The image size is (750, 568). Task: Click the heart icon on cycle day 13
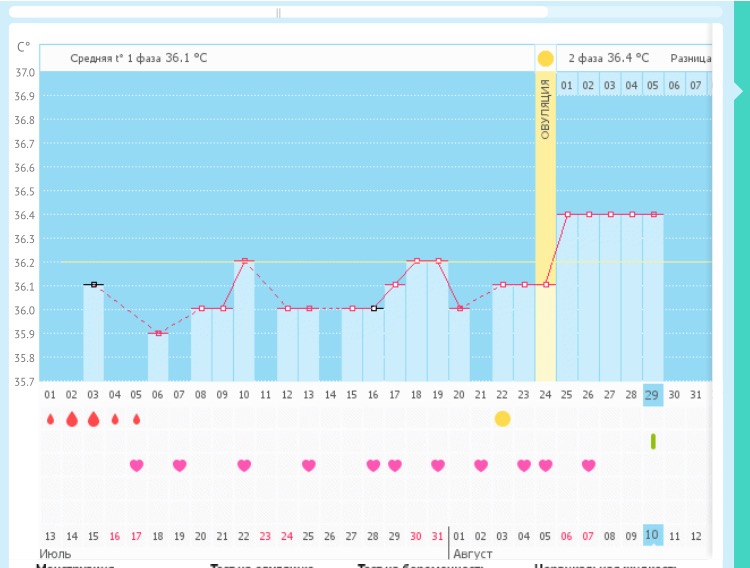(x=309, y=465)
